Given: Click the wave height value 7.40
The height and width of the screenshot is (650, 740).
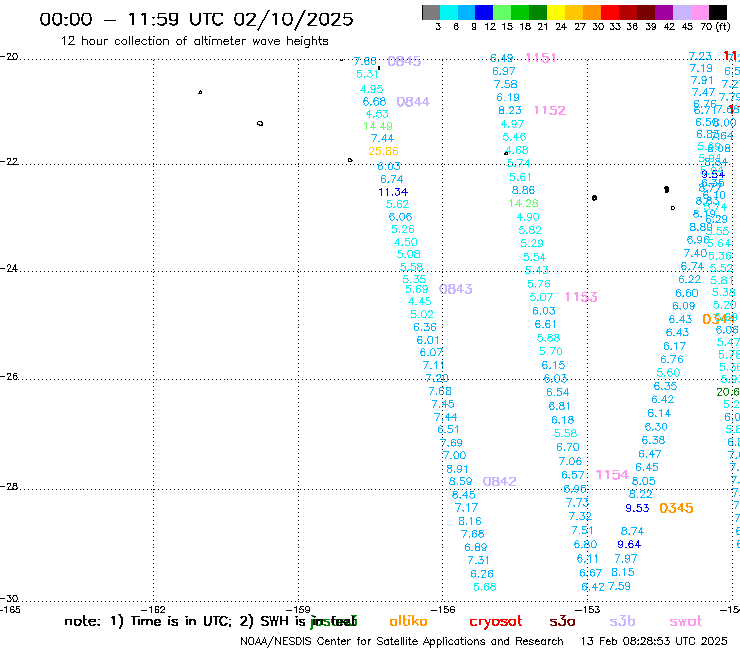Looking at the screenshot, I should 695,253.
